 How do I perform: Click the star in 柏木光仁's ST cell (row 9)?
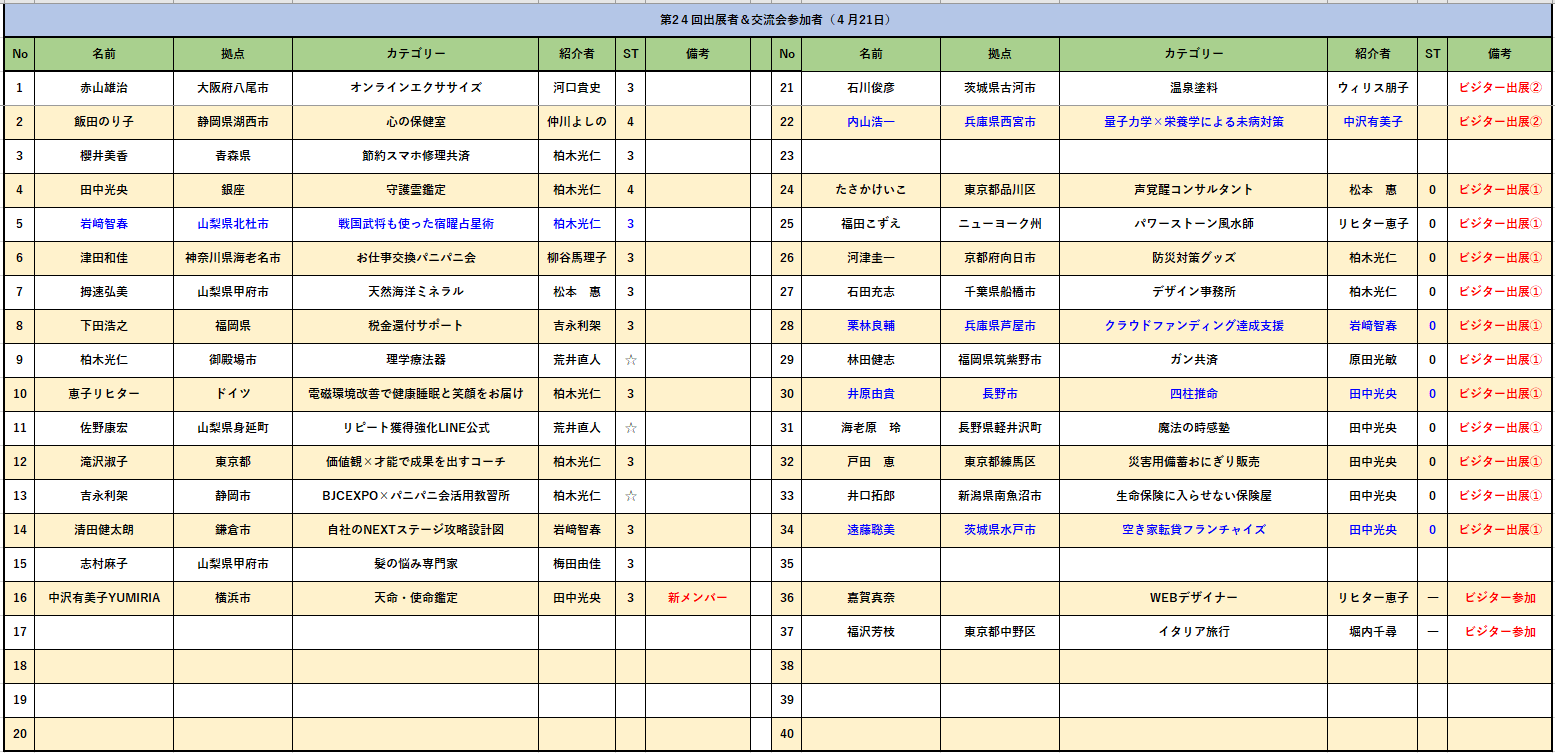[x=630, y=360]
